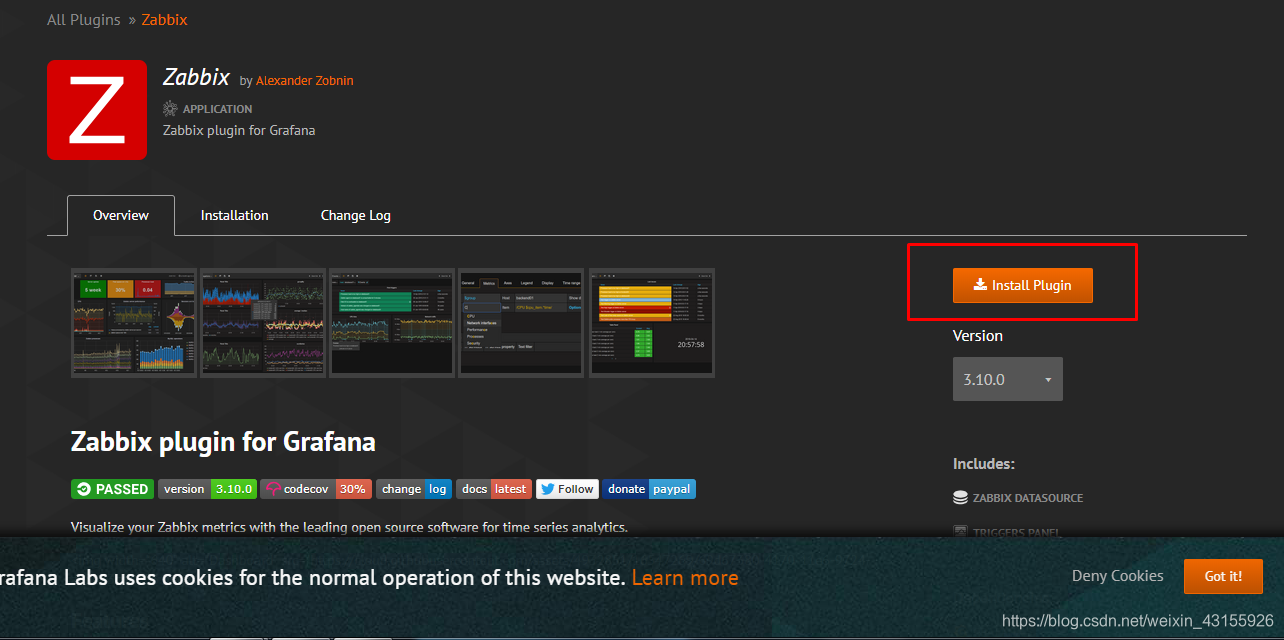Click the red Zabbix Z logo
The image size is (1284, 640).
[97, 110]
